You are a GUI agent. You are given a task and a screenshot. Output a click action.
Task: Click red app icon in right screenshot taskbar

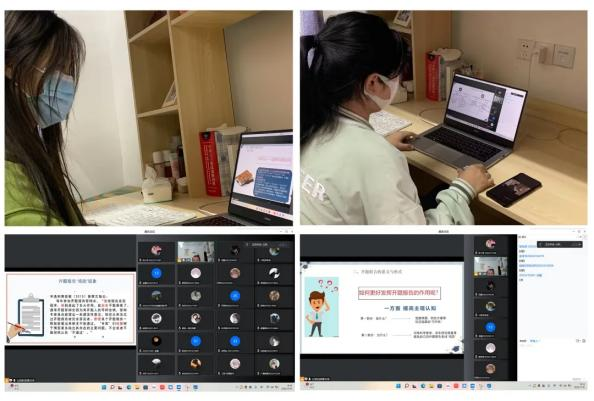coord(456,386)
